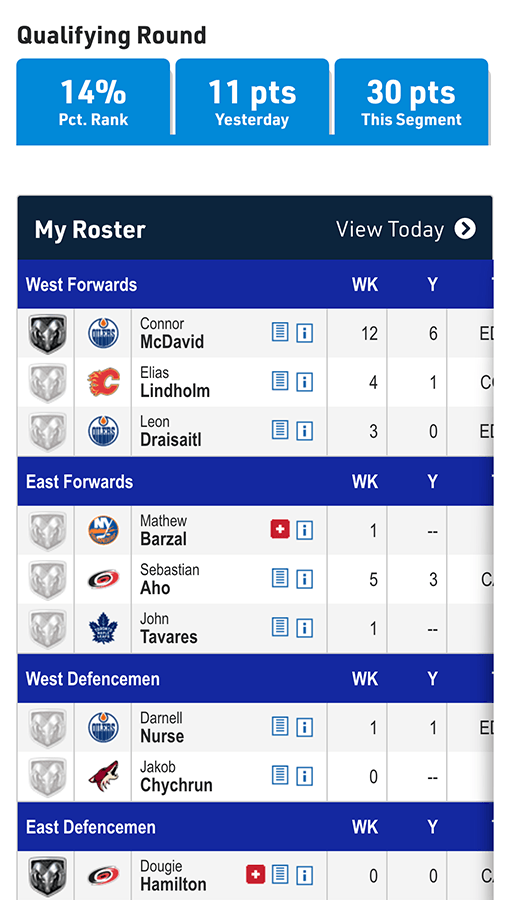510x900 pixels.
Task: Click info icon beside John Tavares
Action: pyautogui.click(x=305, y=628)
